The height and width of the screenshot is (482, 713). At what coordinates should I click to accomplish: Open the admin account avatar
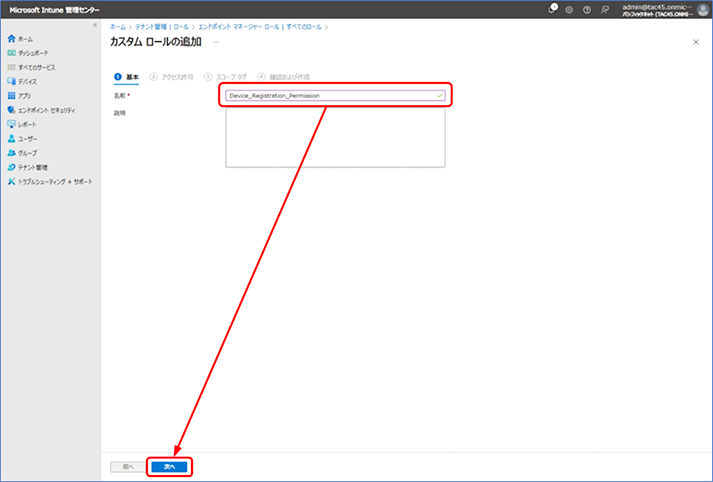(x=703, y=10)
